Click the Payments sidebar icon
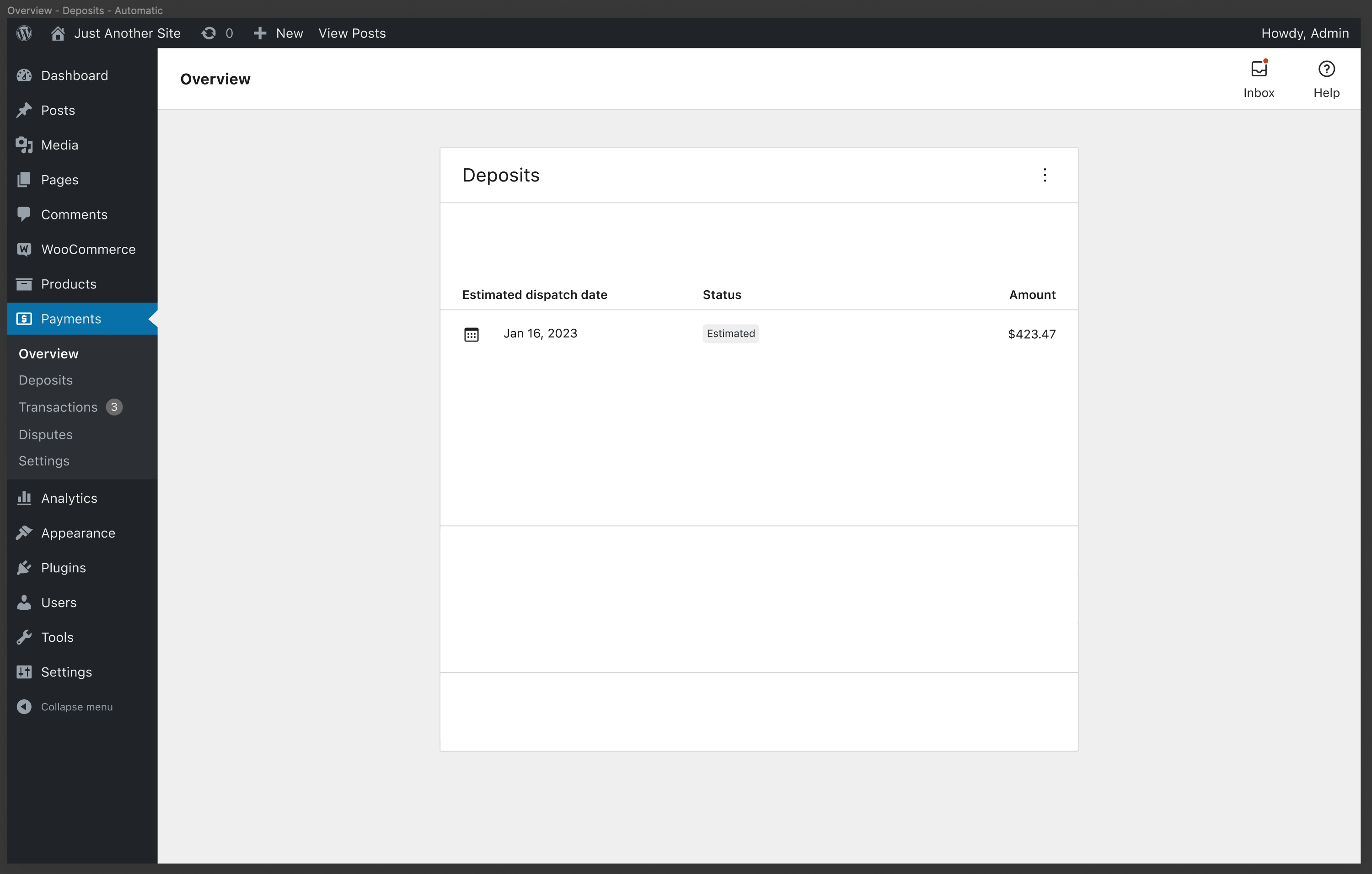 (23, 318)
